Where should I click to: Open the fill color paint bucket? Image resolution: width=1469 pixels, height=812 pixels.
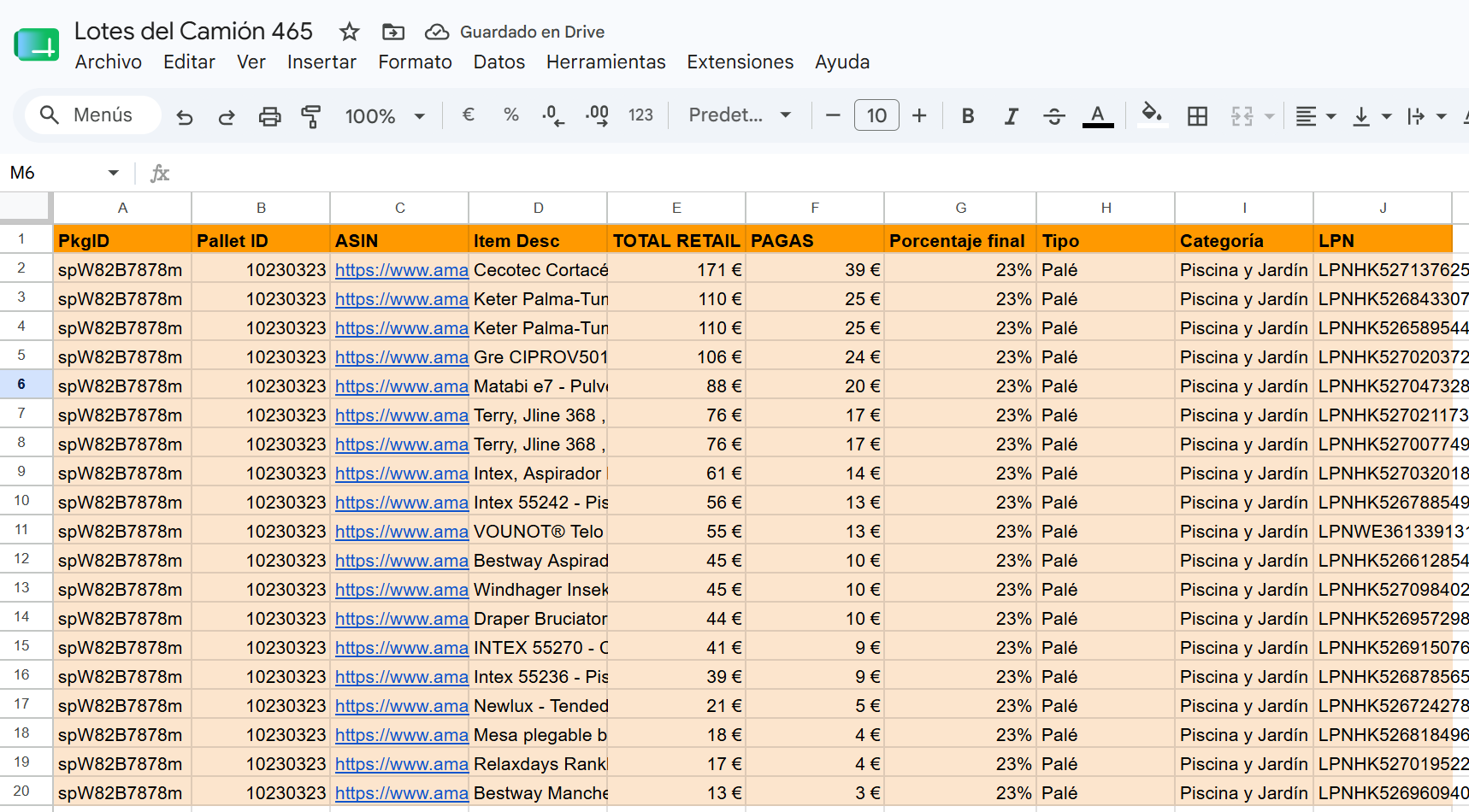tap(1152, 115)
